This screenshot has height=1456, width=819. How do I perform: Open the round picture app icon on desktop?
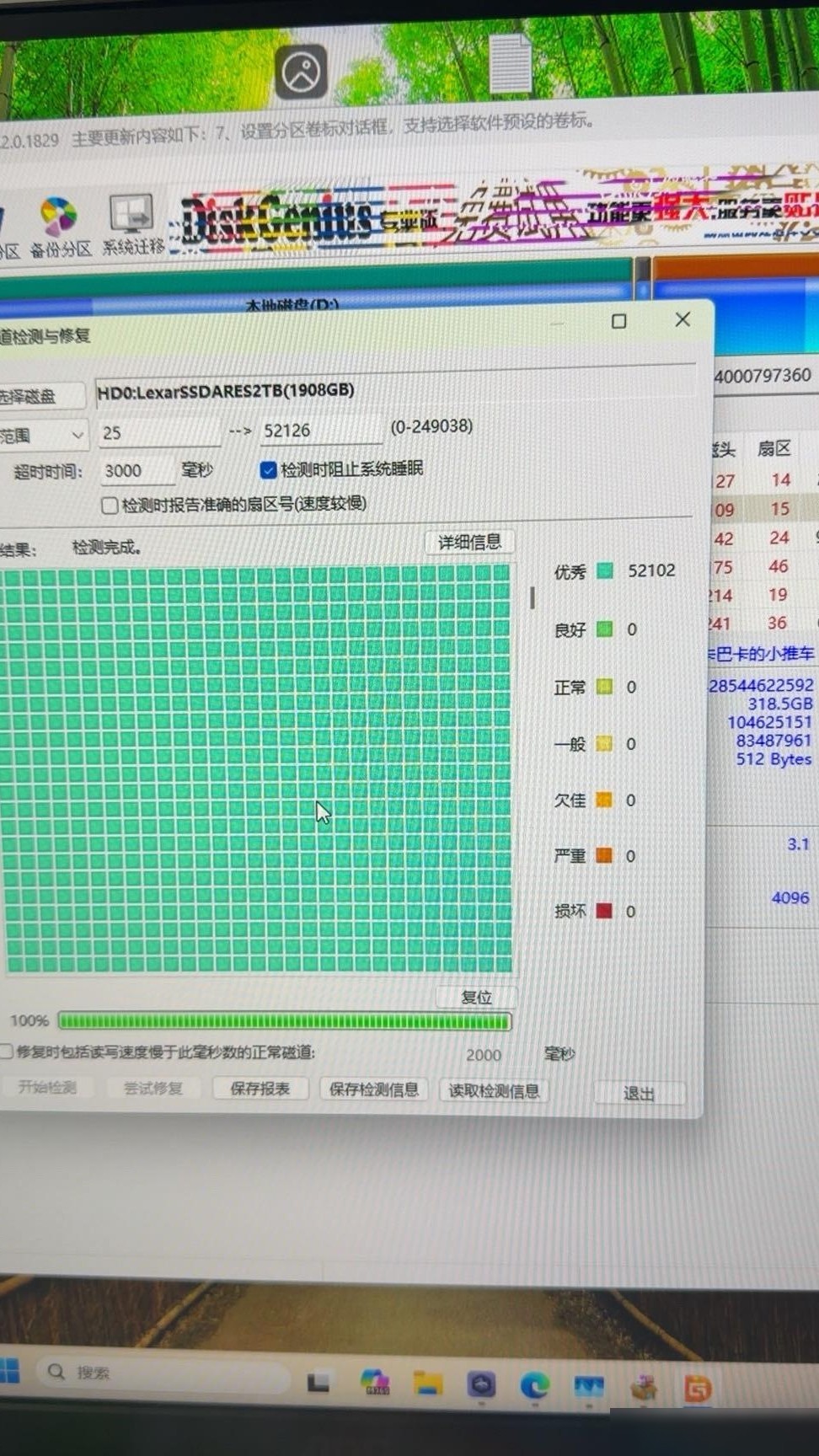[x=301, y=72]
